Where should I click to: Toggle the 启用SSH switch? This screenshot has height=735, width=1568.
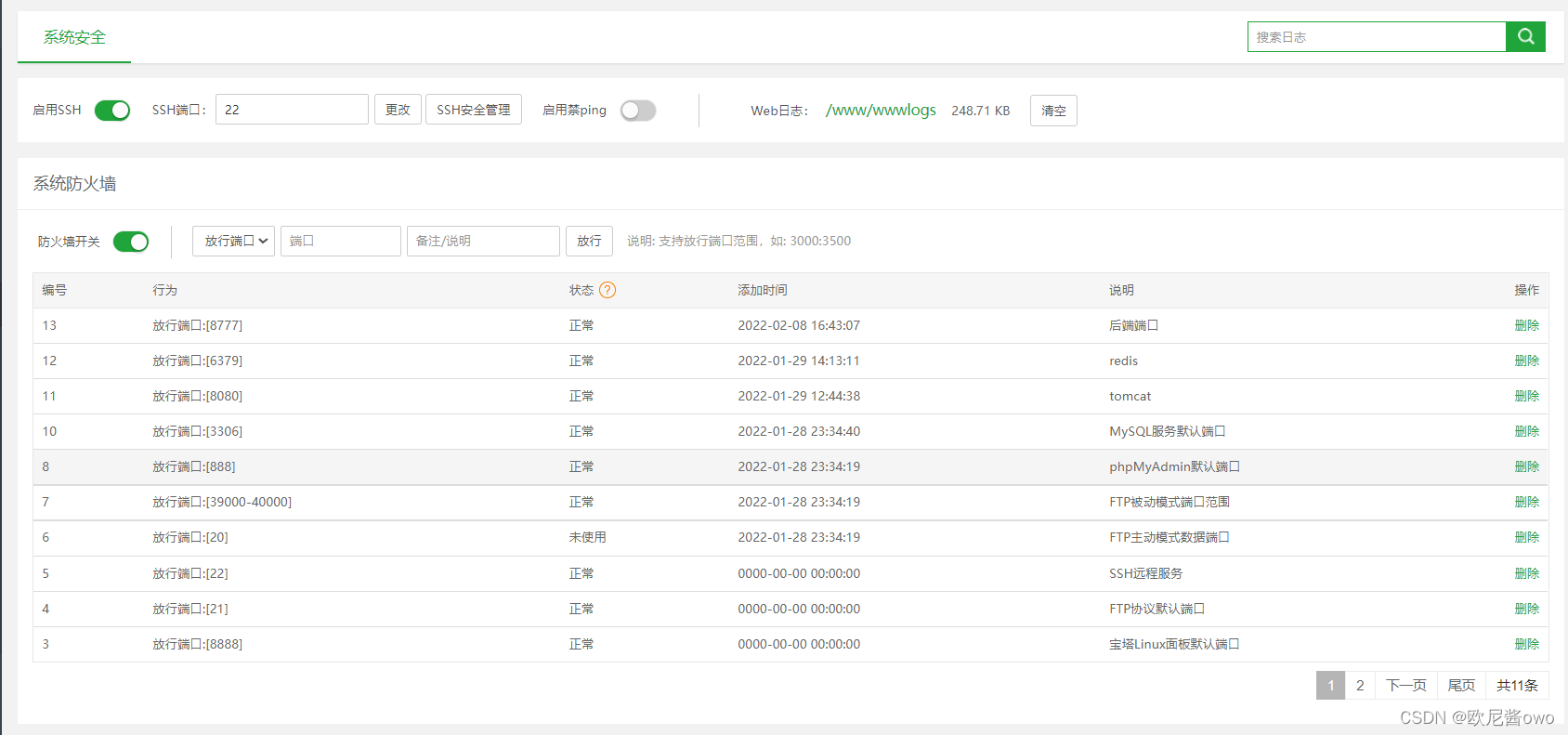click(x=112, y=111)
